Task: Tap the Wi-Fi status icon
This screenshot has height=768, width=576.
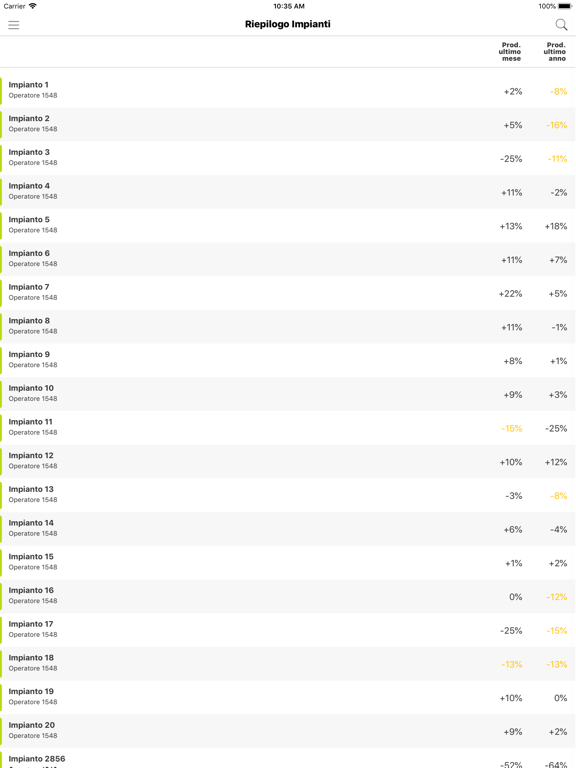Action: [x=32, y=6]
